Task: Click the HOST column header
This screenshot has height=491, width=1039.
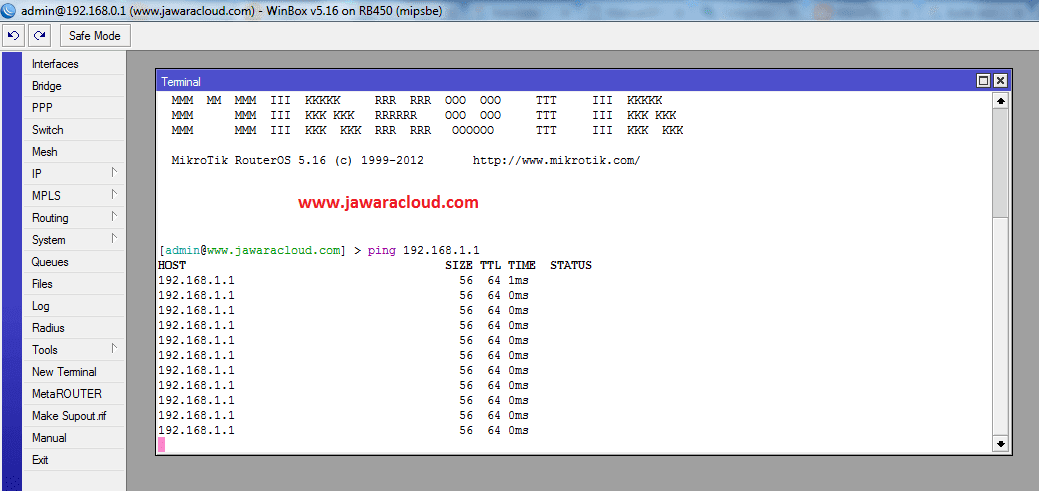Action: pyautogui.click(x=172, y=265)
